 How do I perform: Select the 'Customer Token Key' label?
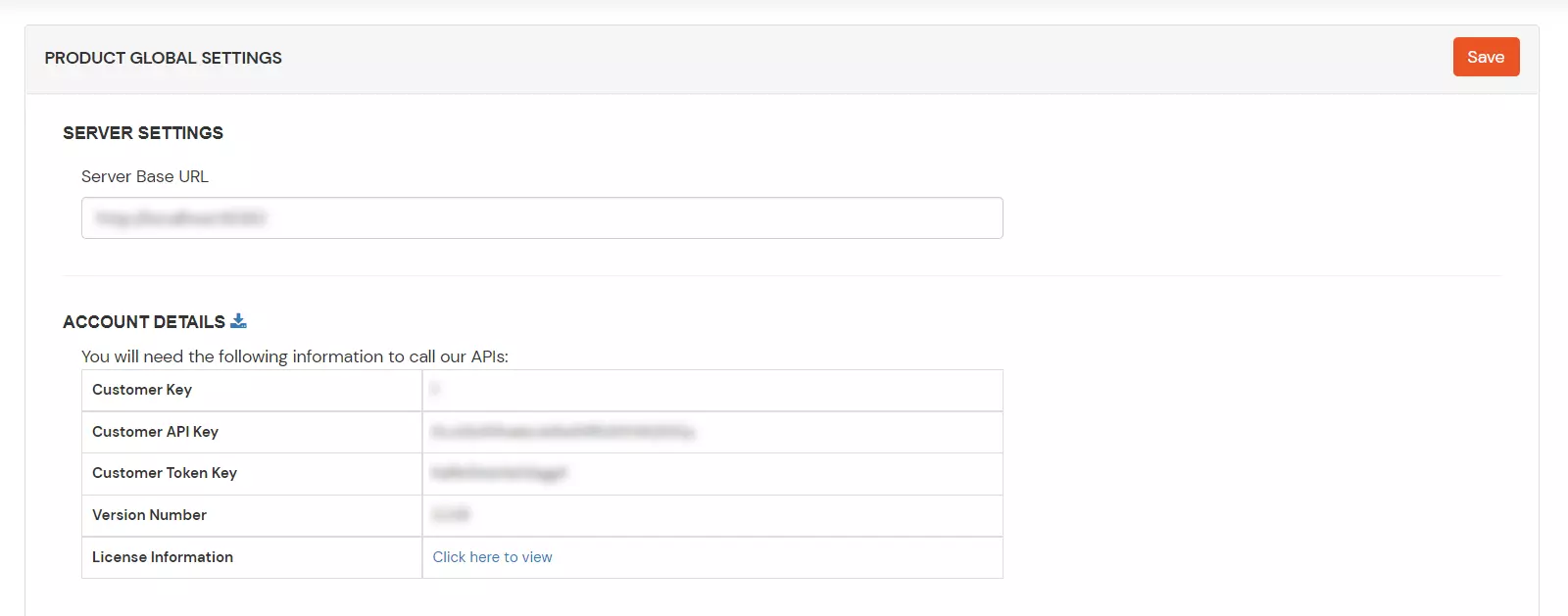tap(165, 473)
